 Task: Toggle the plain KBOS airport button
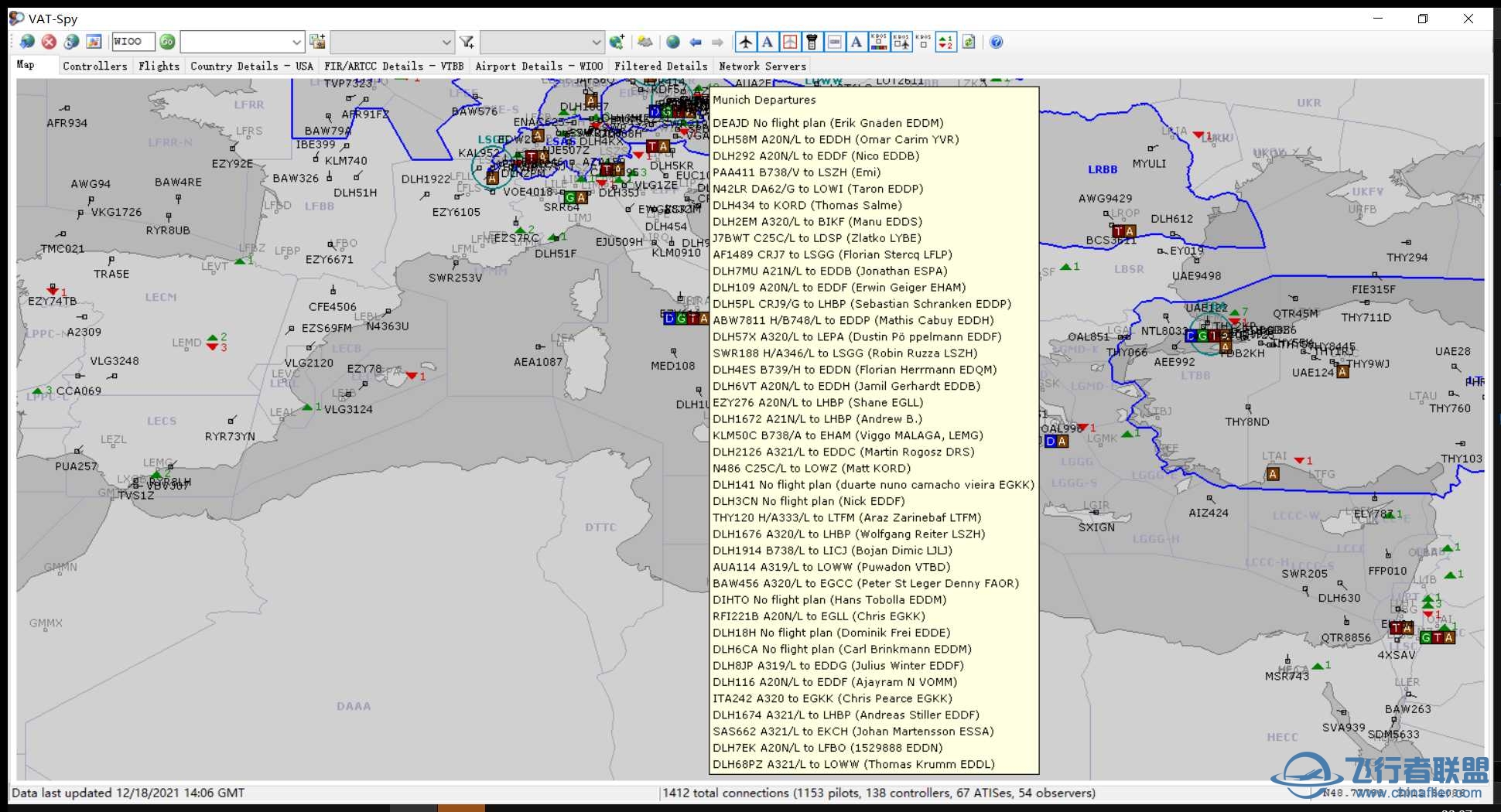tap(923, 42)
